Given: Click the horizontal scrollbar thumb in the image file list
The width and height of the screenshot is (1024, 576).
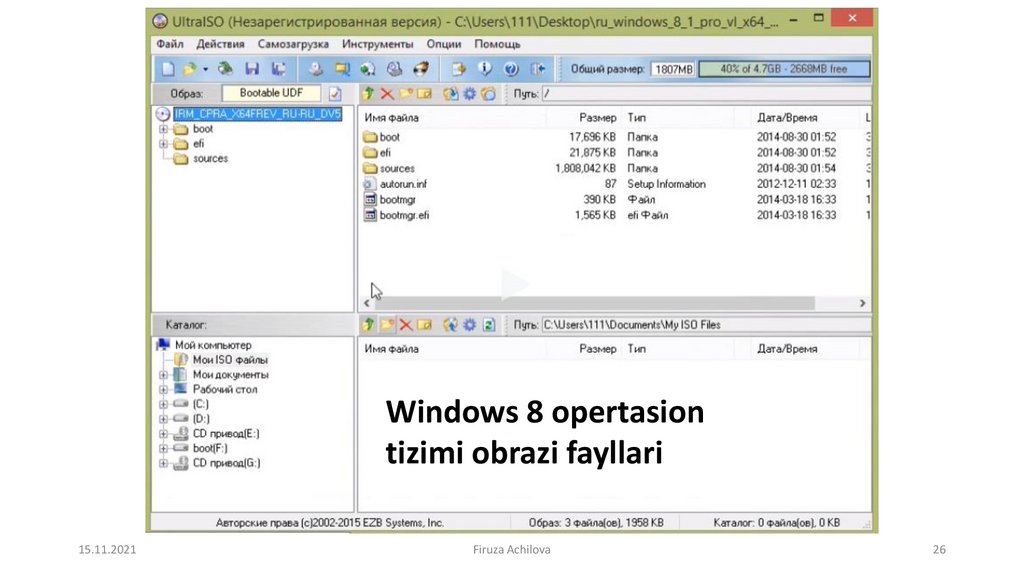Looking at the screenshot, I should 594,303.
